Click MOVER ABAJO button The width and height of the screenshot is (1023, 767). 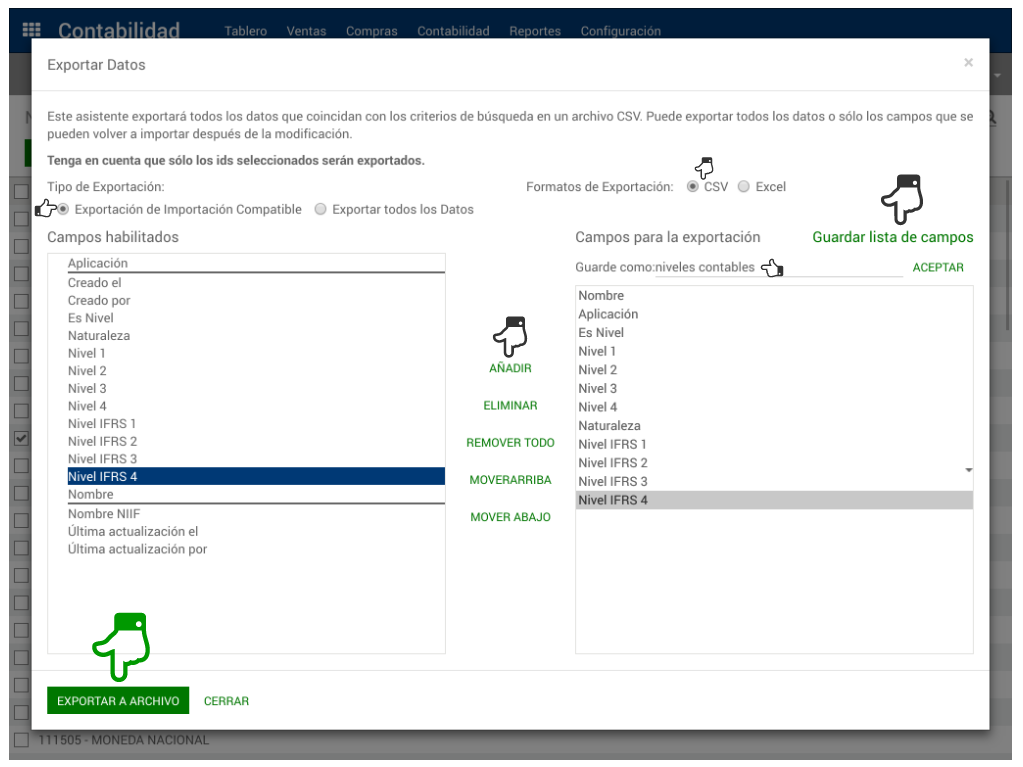510,517
